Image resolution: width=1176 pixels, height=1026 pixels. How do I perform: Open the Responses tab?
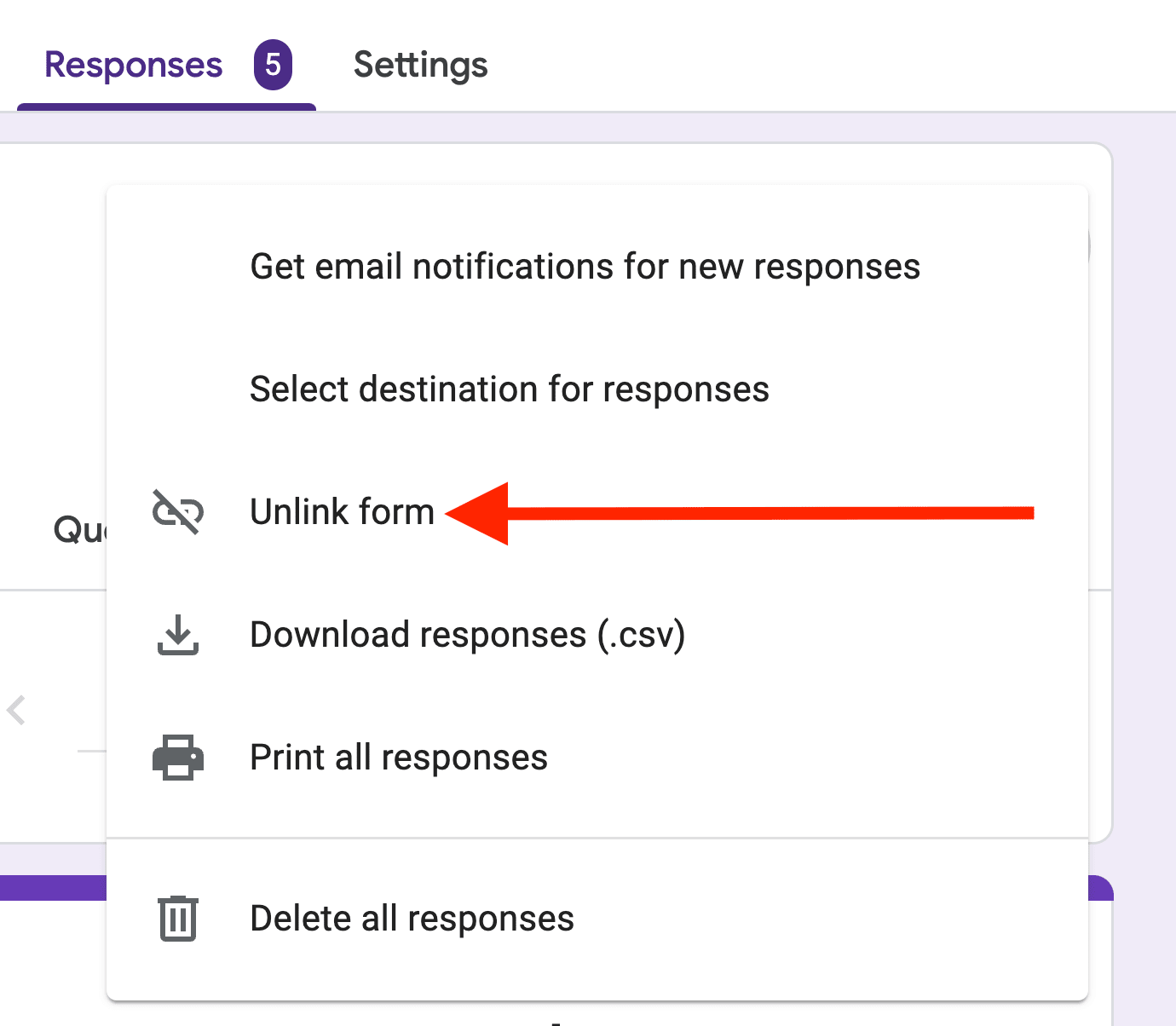tap(133, 64)
